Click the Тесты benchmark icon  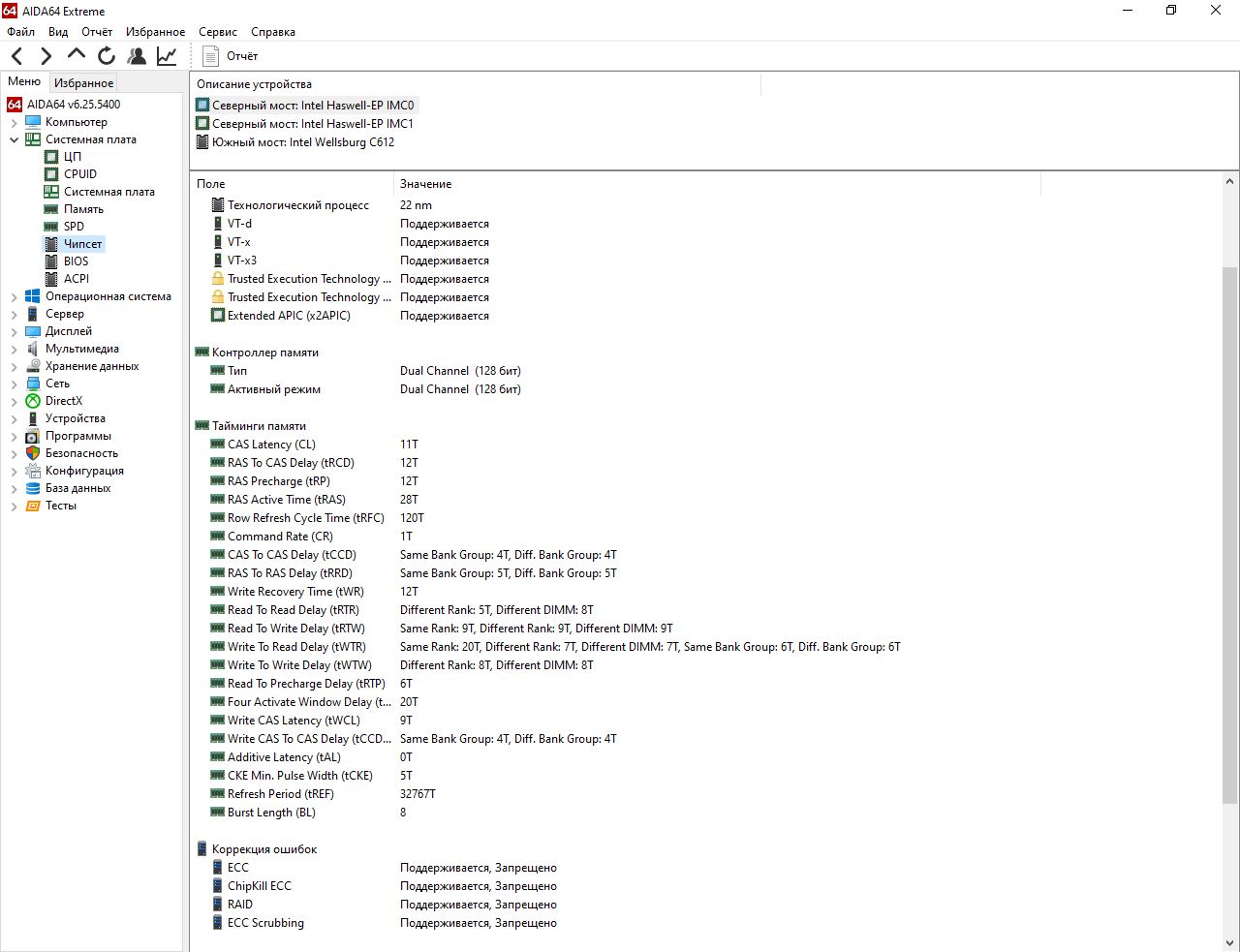[33, 506]
